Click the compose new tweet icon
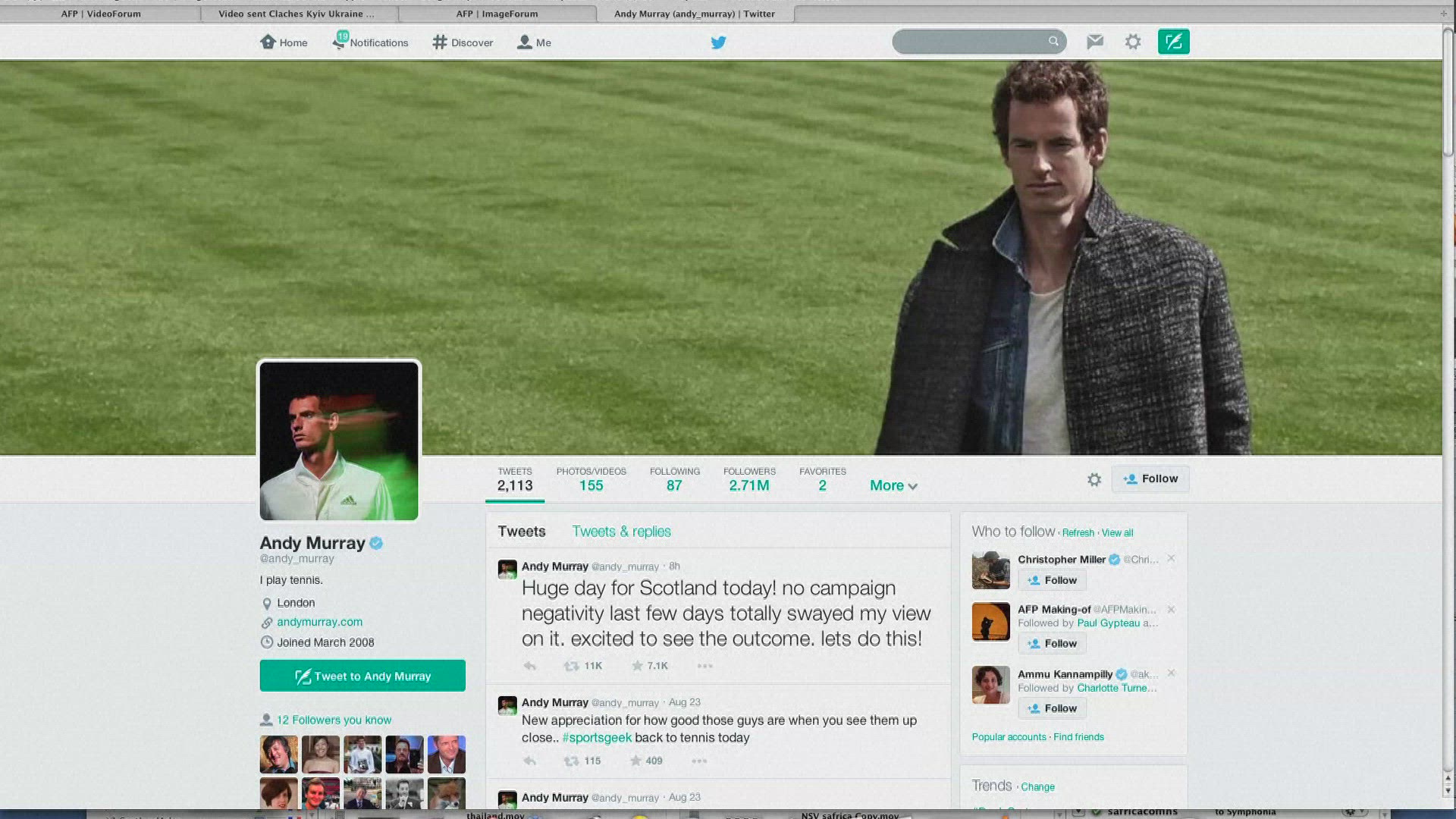Image resolution: width=1456 pixels, height=819 pixels. tap(1173, 42)
